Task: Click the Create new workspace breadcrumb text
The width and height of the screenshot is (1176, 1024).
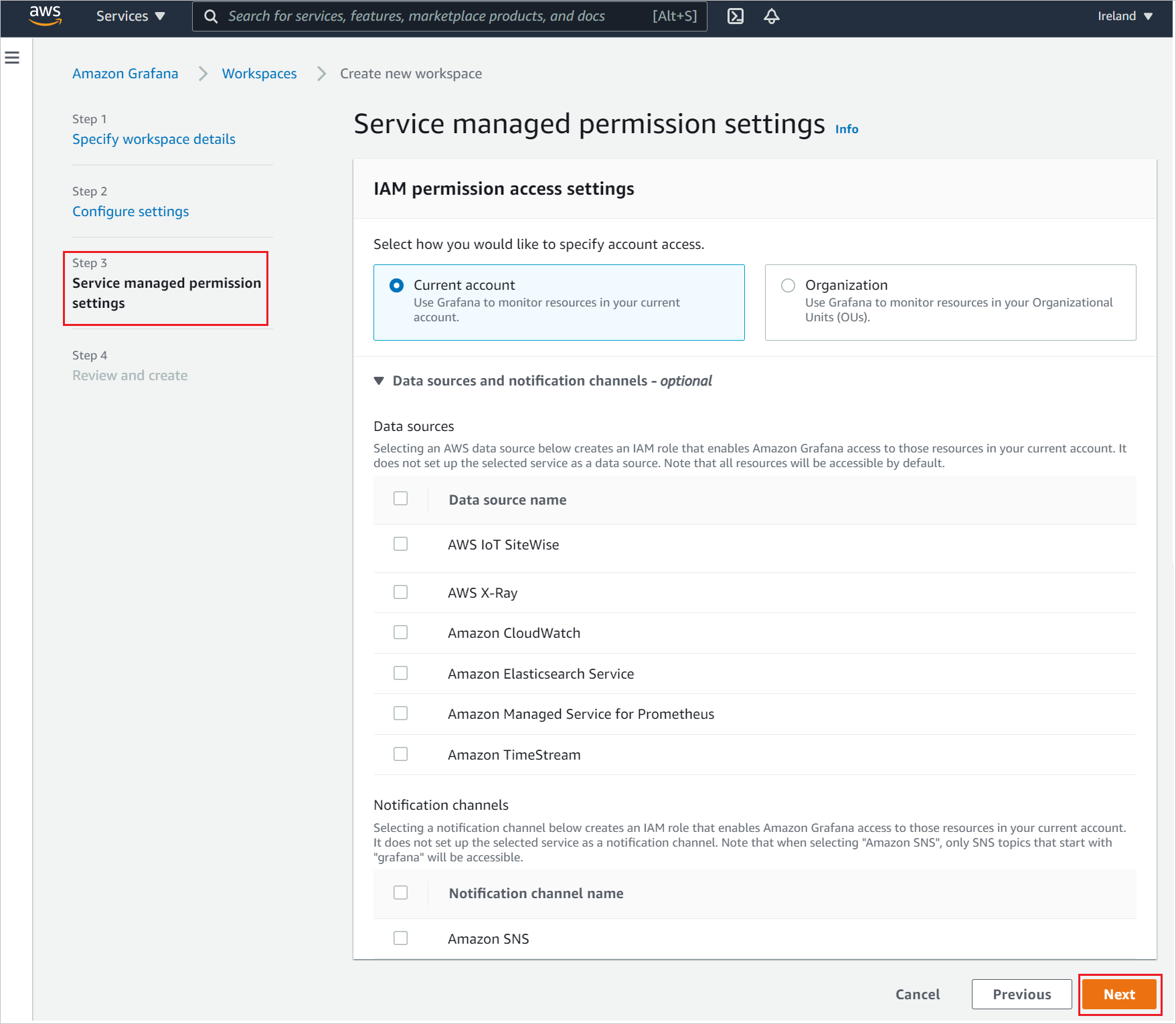Action: point(411,74)
